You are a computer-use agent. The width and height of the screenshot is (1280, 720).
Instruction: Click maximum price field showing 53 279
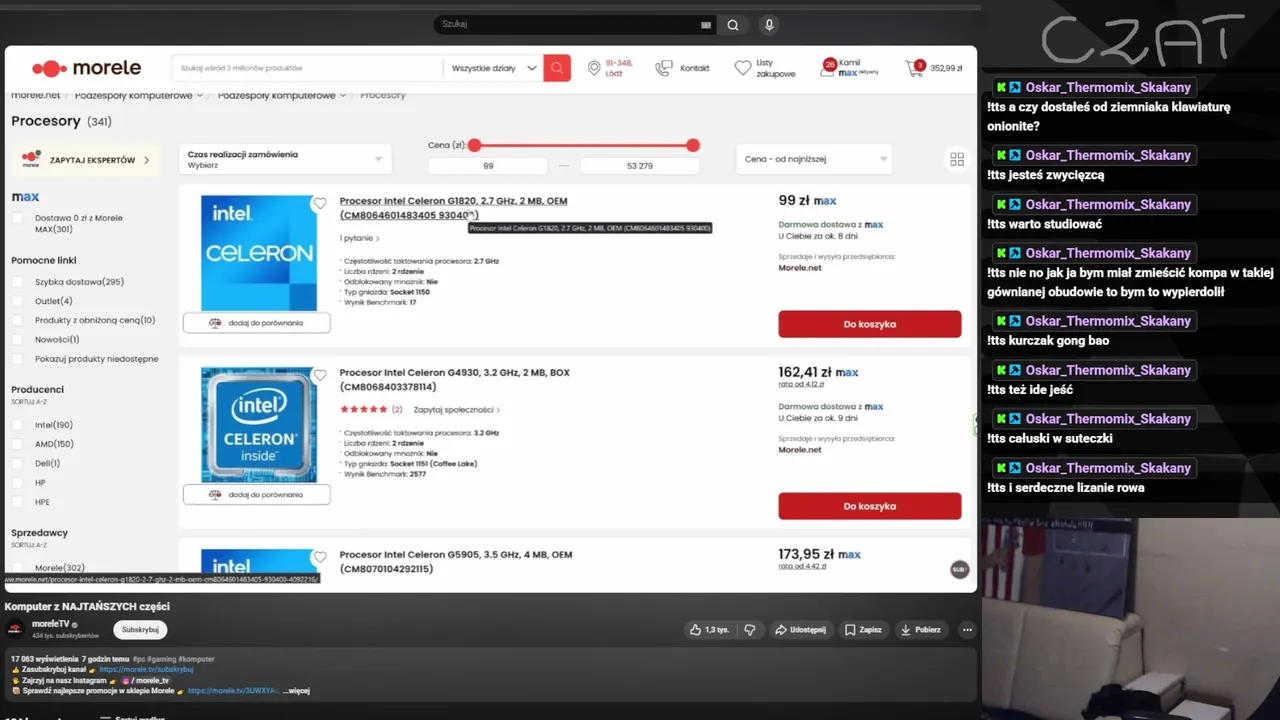[x=640, y=166]
